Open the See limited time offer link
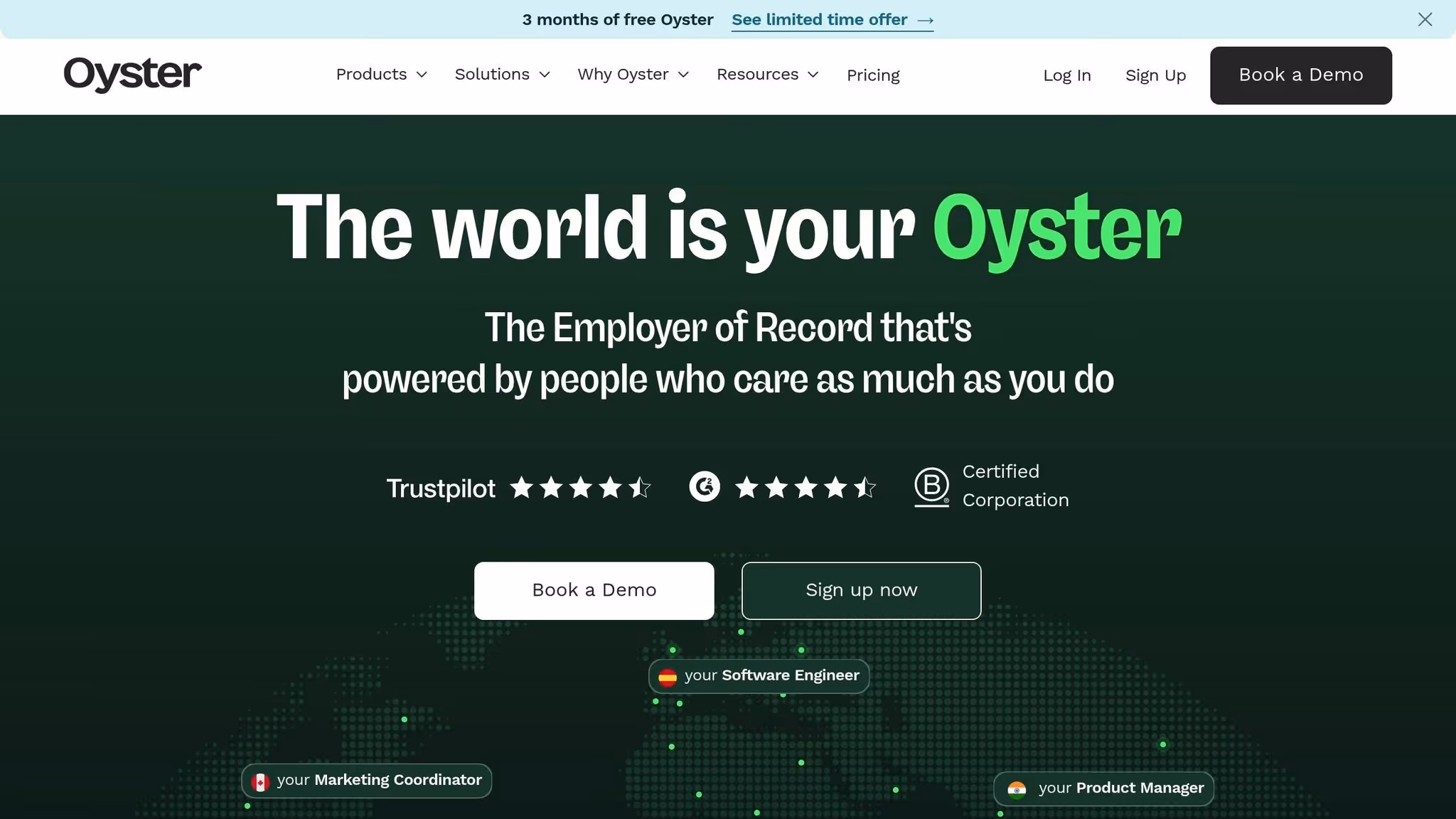Screen dimensions: 1456x819 (x=818, y=19)
